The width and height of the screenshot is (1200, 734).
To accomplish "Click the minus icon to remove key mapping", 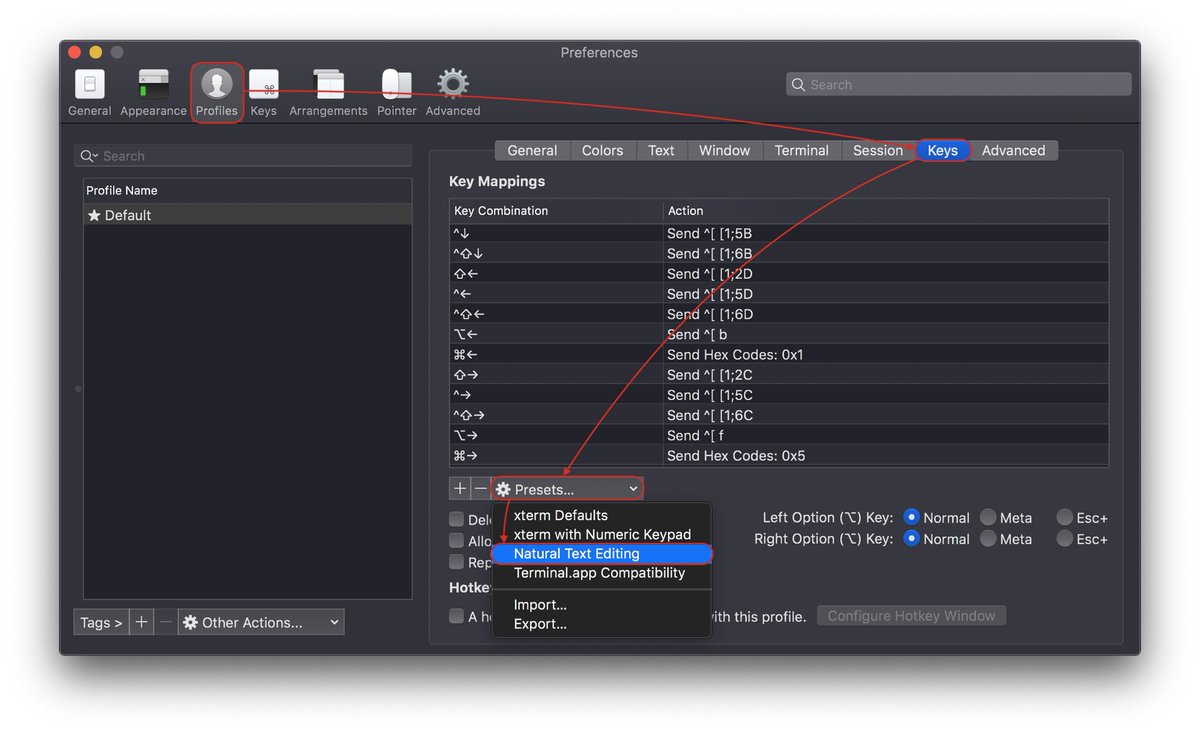I will 481,488.
